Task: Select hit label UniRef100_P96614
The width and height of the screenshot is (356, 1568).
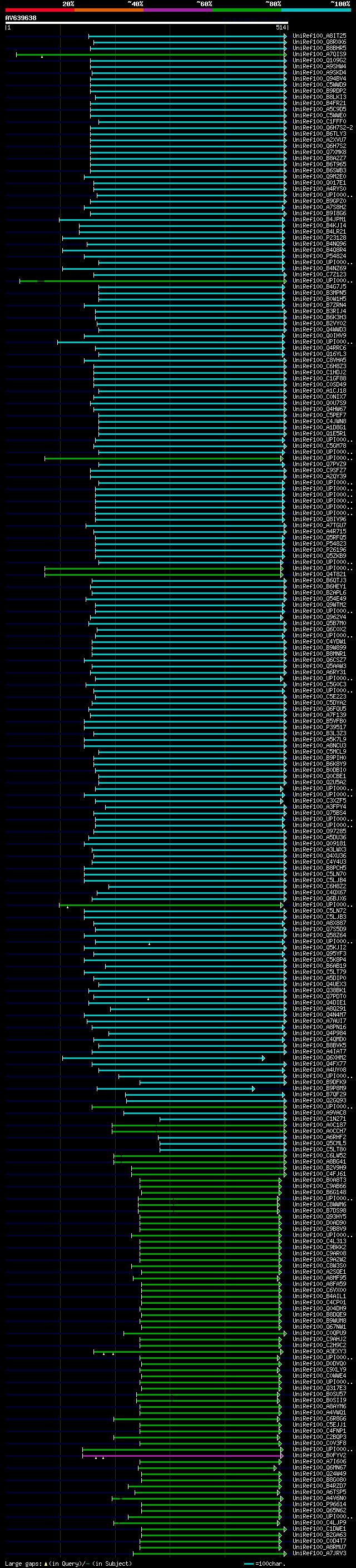Action: click(x=319, y=1504)
